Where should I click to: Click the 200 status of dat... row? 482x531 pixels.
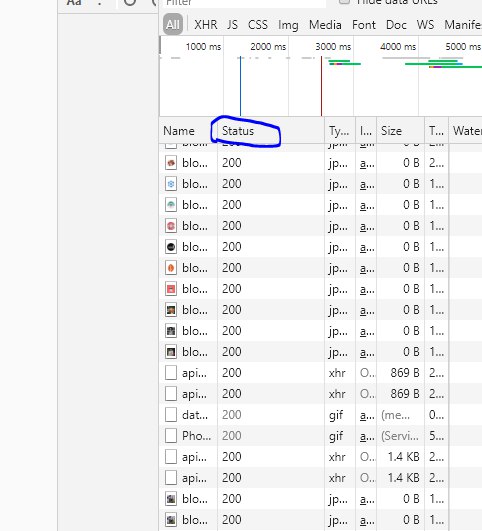[x=232, y=415]
